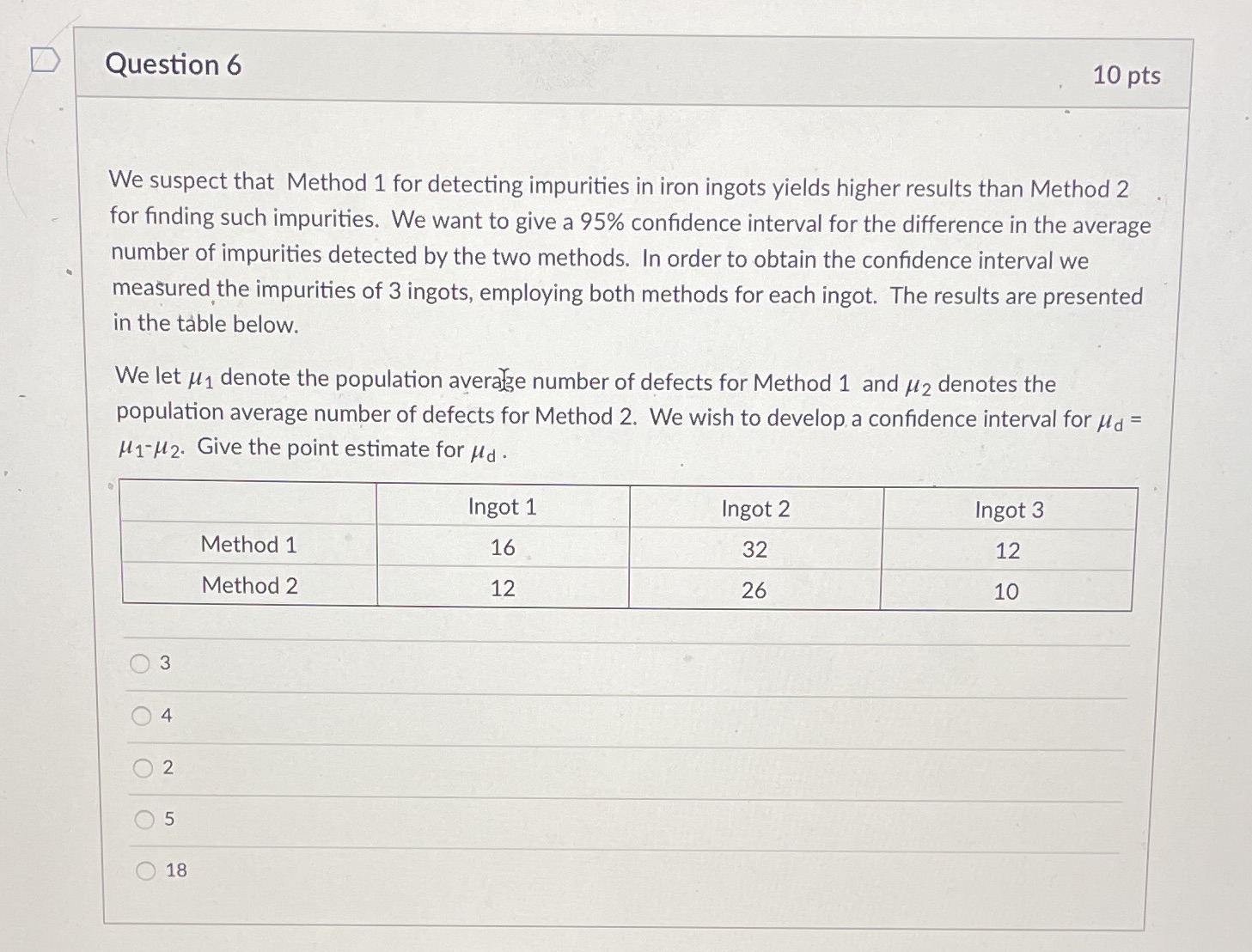Screen dimensions: 1252x952
Task: Click the flag icon beside Question 6
Action: [x=44, y=60]
